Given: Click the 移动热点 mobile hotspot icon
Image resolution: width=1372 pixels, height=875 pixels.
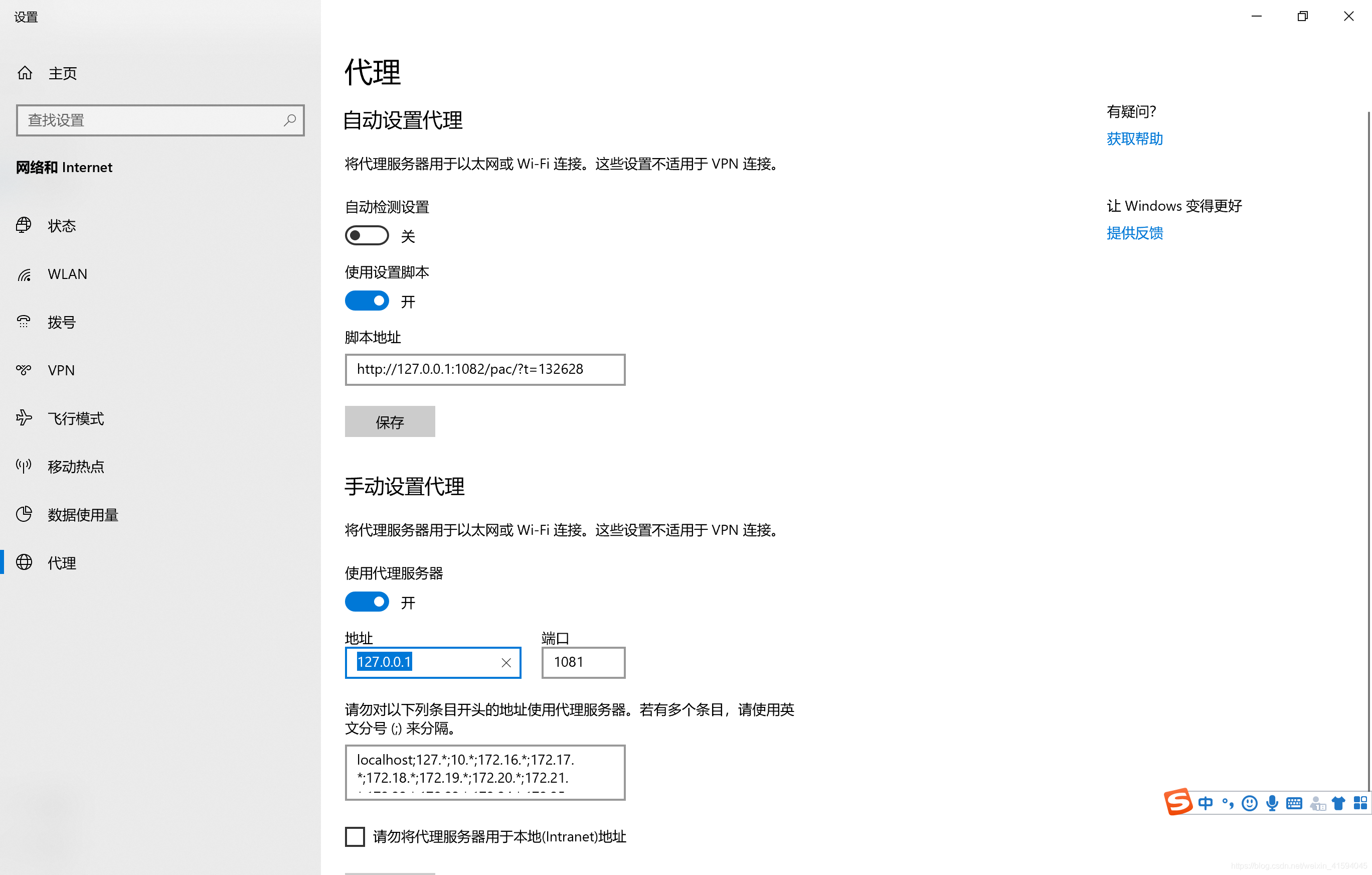Looking at the screenshot, I should 24,466.
